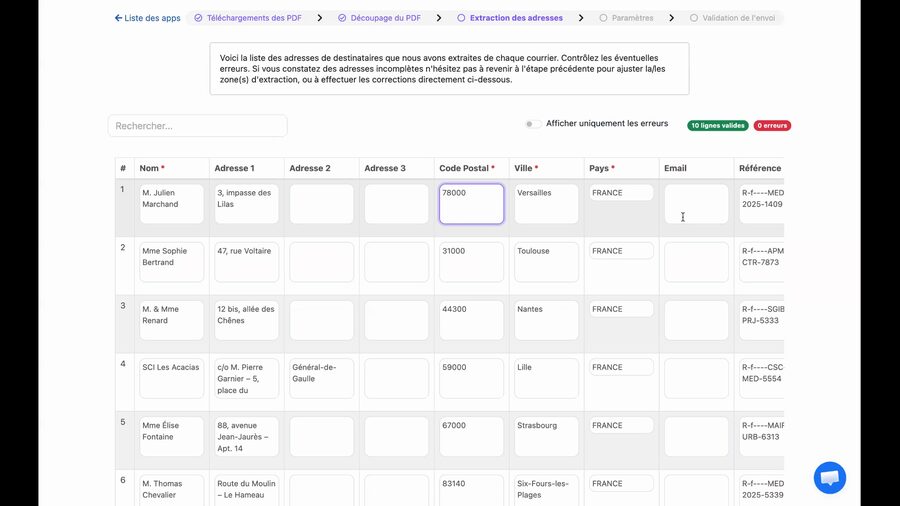Edit the name M. & Mme Renard

172,320
